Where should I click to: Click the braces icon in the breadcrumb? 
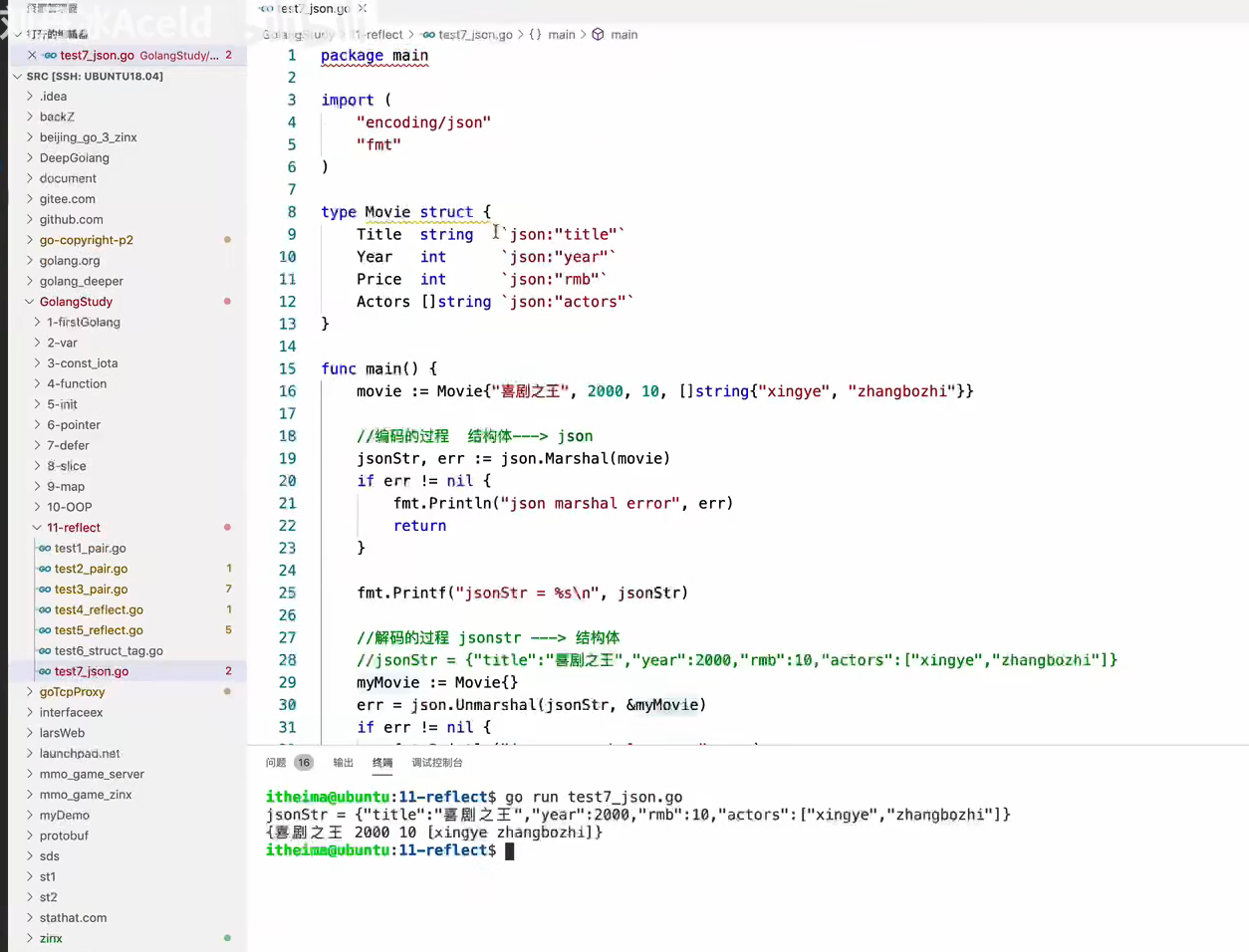(x=535, y=35)
